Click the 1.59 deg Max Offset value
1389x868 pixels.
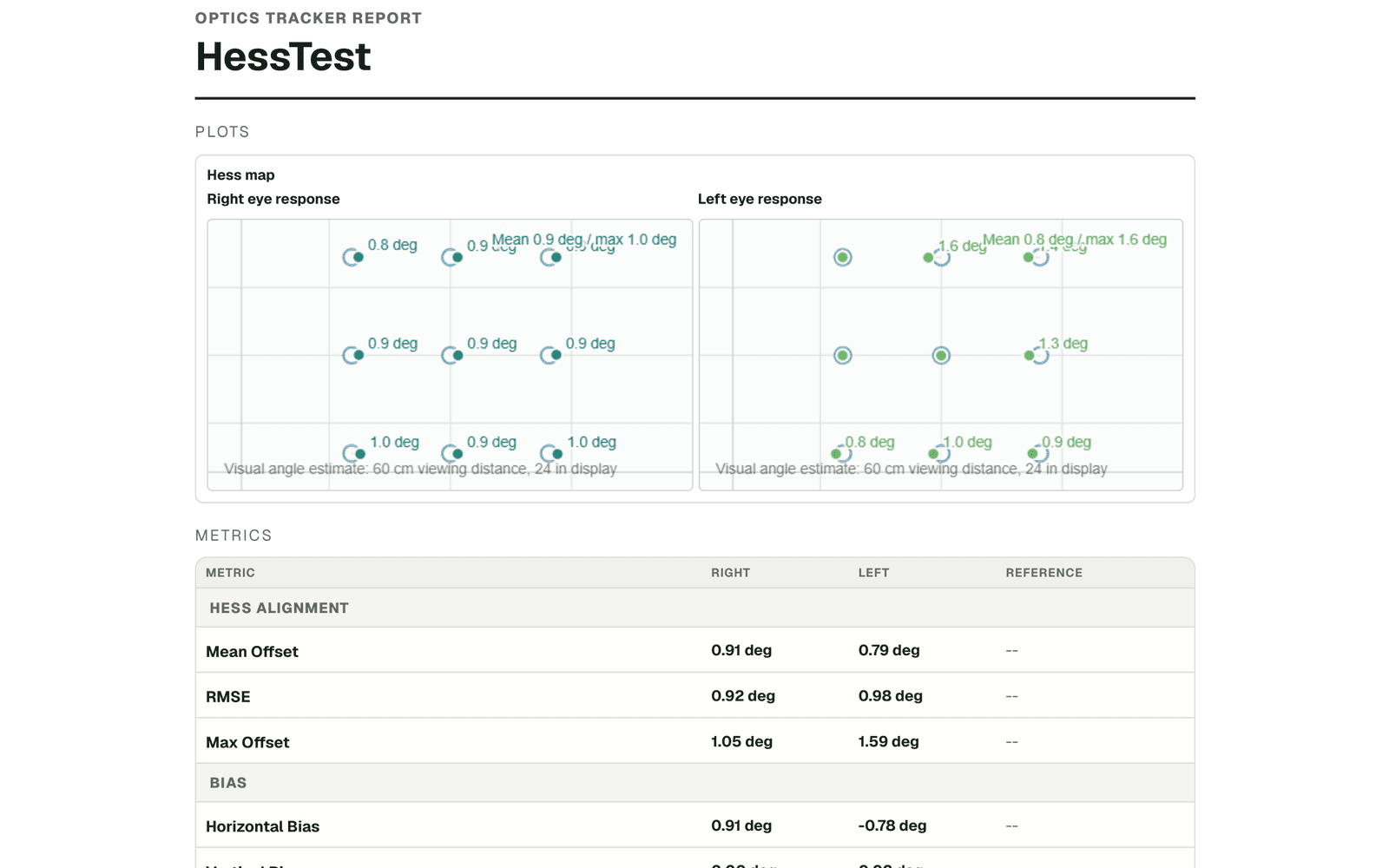[x=889, y=741]
